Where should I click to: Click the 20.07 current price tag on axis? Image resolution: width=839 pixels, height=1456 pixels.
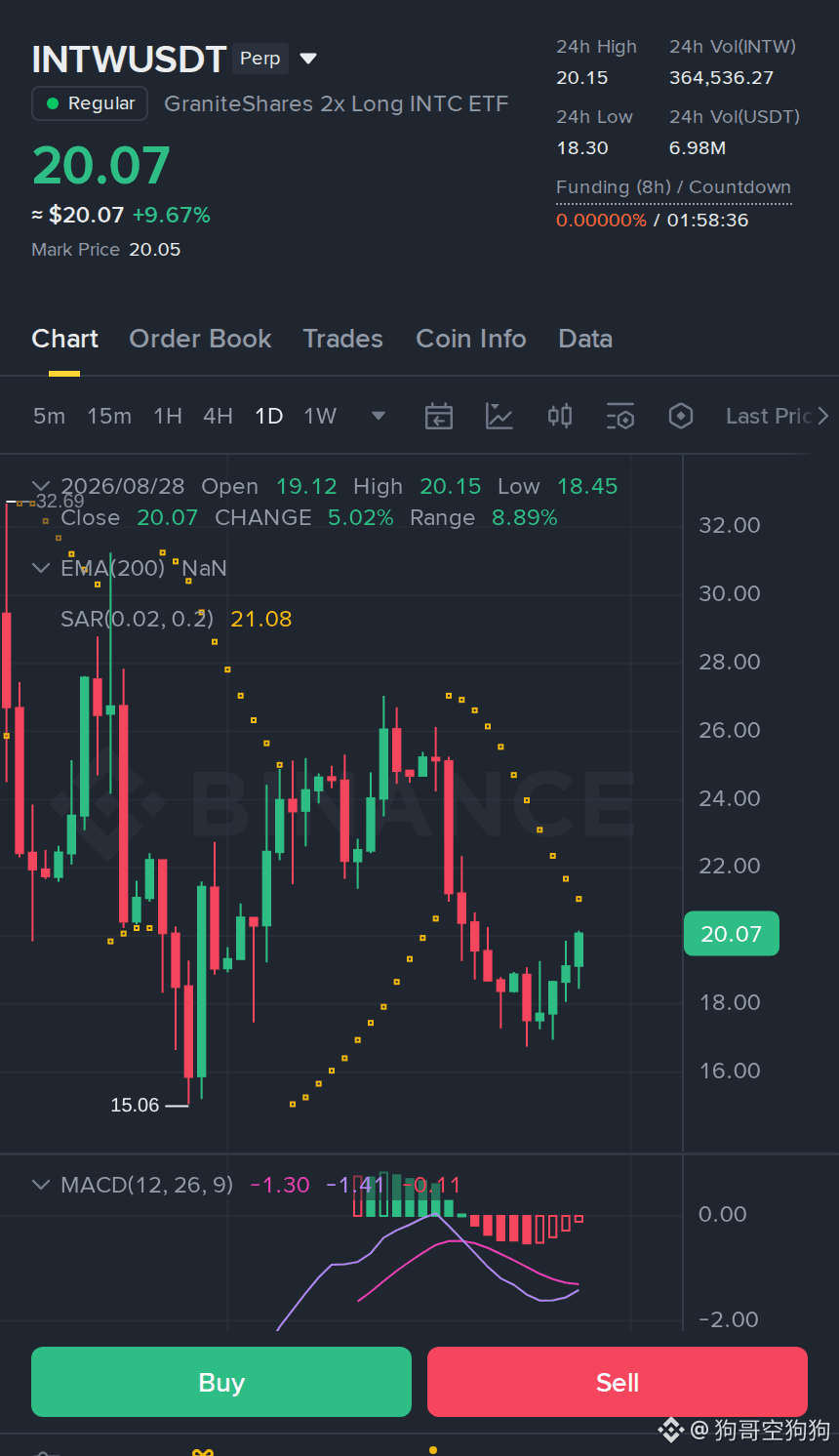[732, 934]
